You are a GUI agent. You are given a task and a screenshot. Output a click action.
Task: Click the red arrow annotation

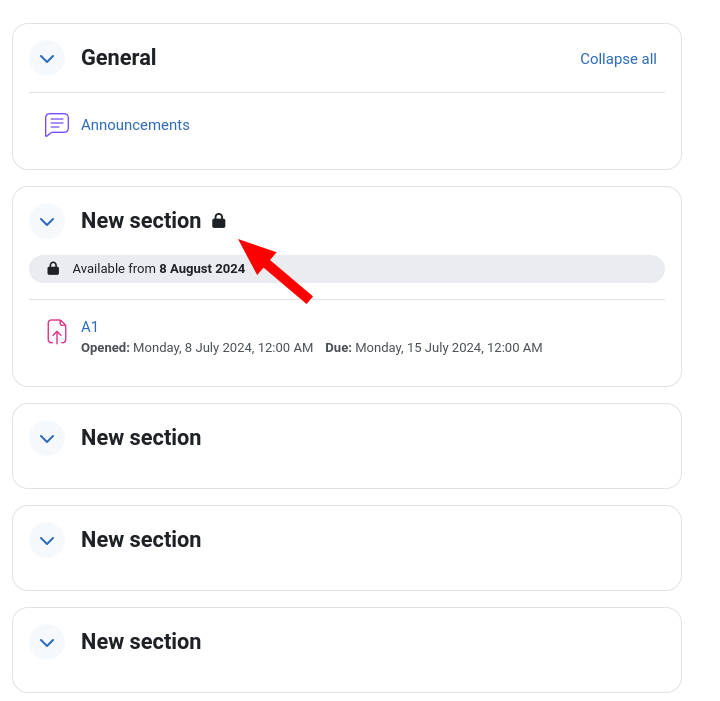(x=275, y=271)
